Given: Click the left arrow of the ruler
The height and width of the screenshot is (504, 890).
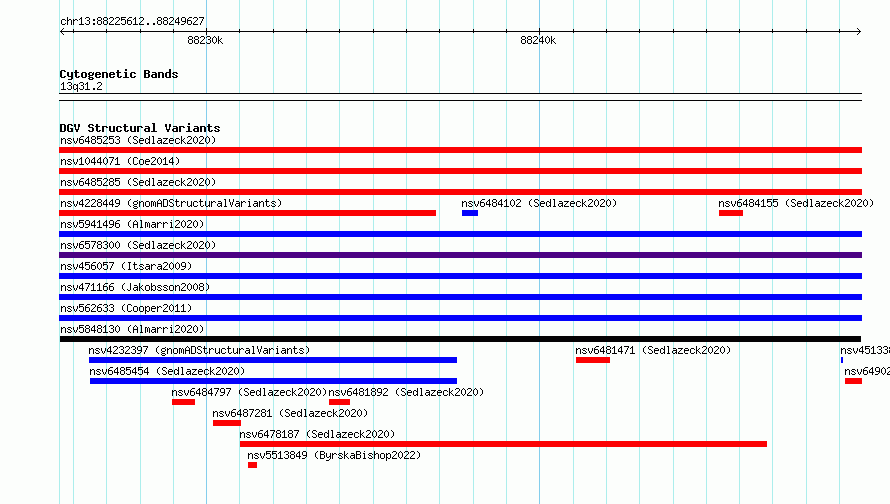Looking at the screenshot, I should click(63, 31).
